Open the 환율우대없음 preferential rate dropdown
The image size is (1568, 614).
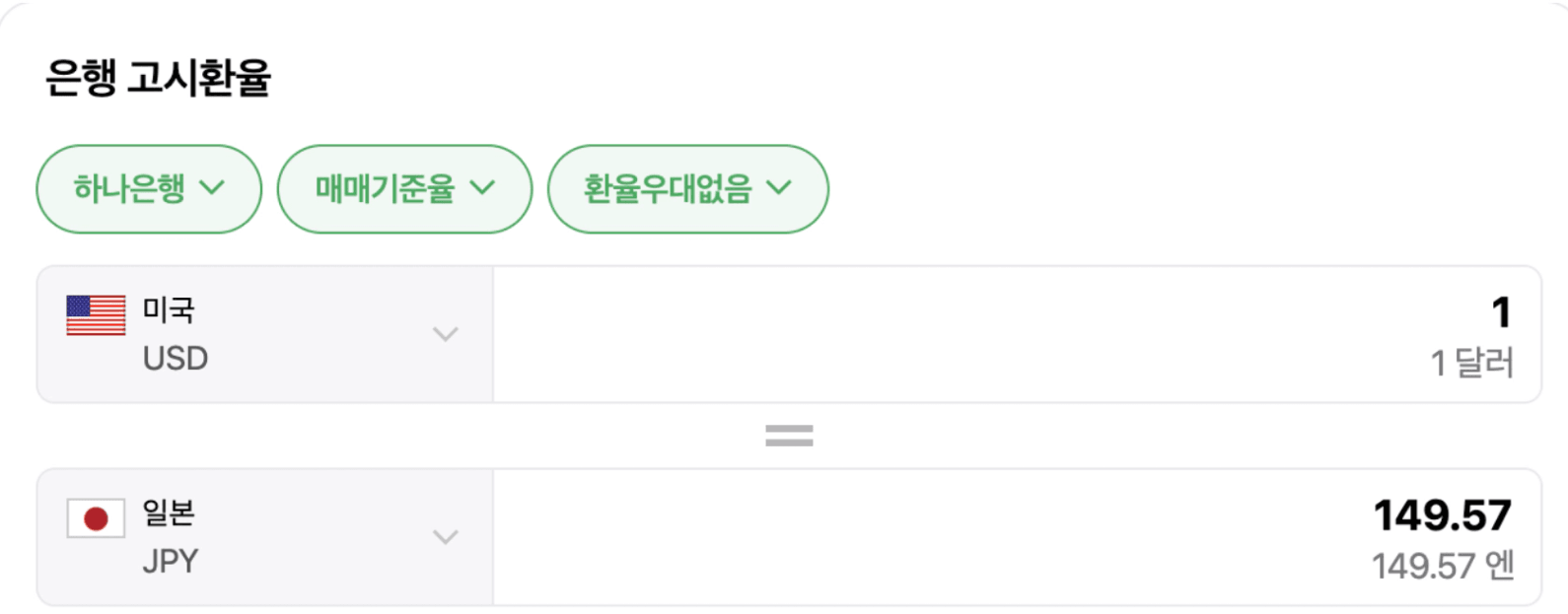(x=686, y=188)
